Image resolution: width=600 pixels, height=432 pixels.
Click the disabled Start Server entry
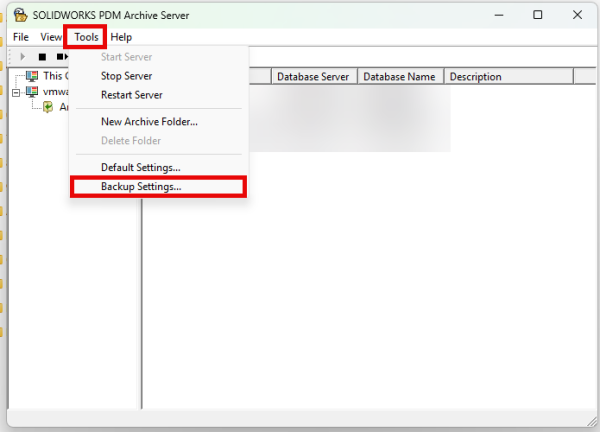159,57
